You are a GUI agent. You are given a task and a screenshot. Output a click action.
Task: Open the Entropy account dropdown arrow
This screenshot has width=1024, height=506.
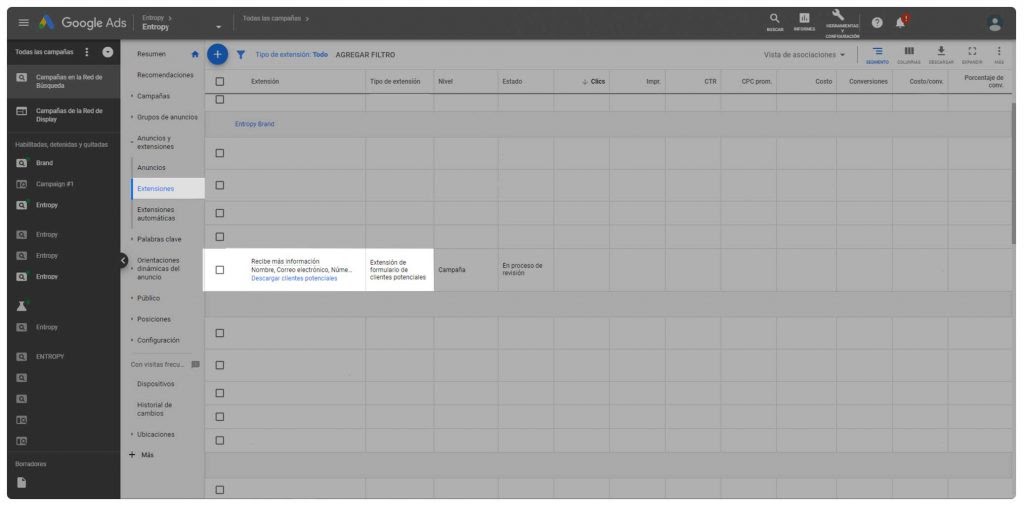click(219, 27)
